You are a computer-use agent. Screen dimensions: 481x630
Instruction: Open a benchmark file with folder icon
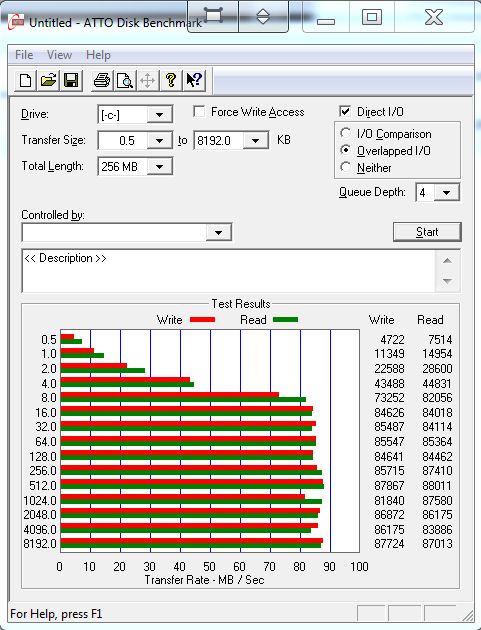[48, 80]
